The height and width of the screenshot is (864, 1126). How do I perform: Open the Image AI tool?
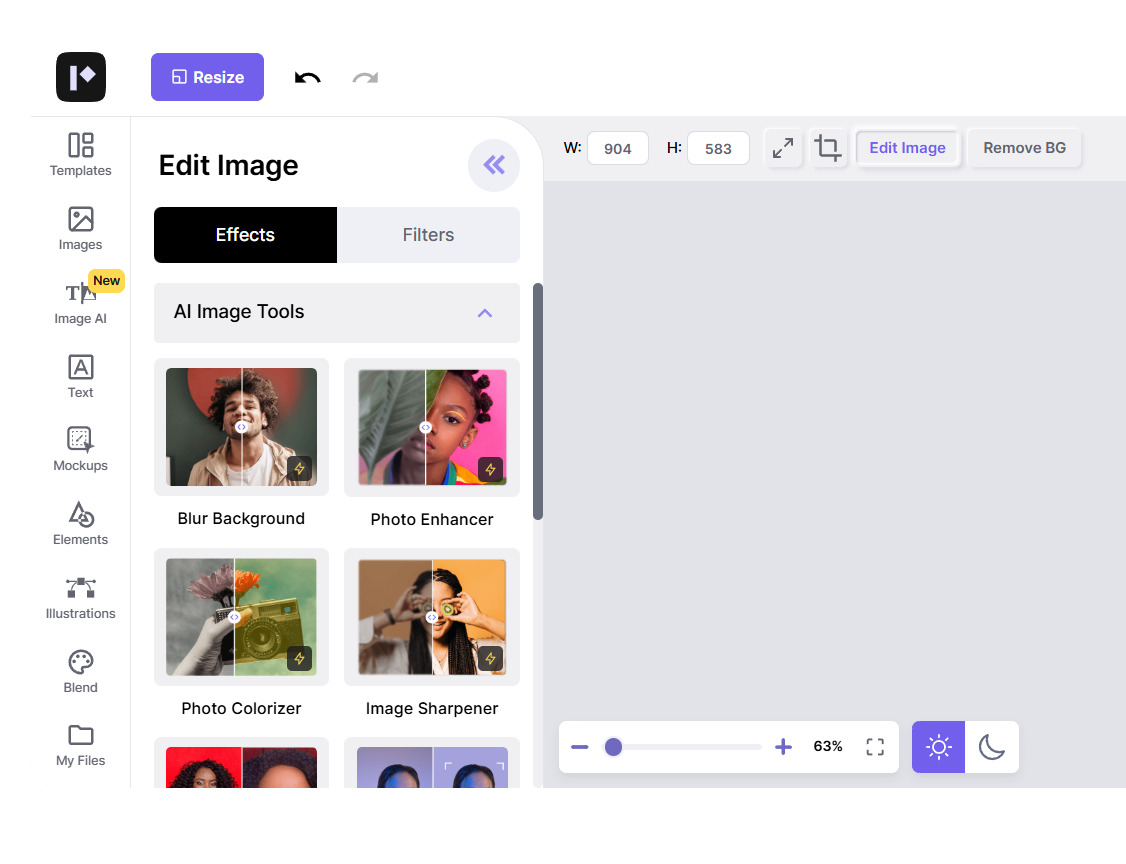[80, 302]
